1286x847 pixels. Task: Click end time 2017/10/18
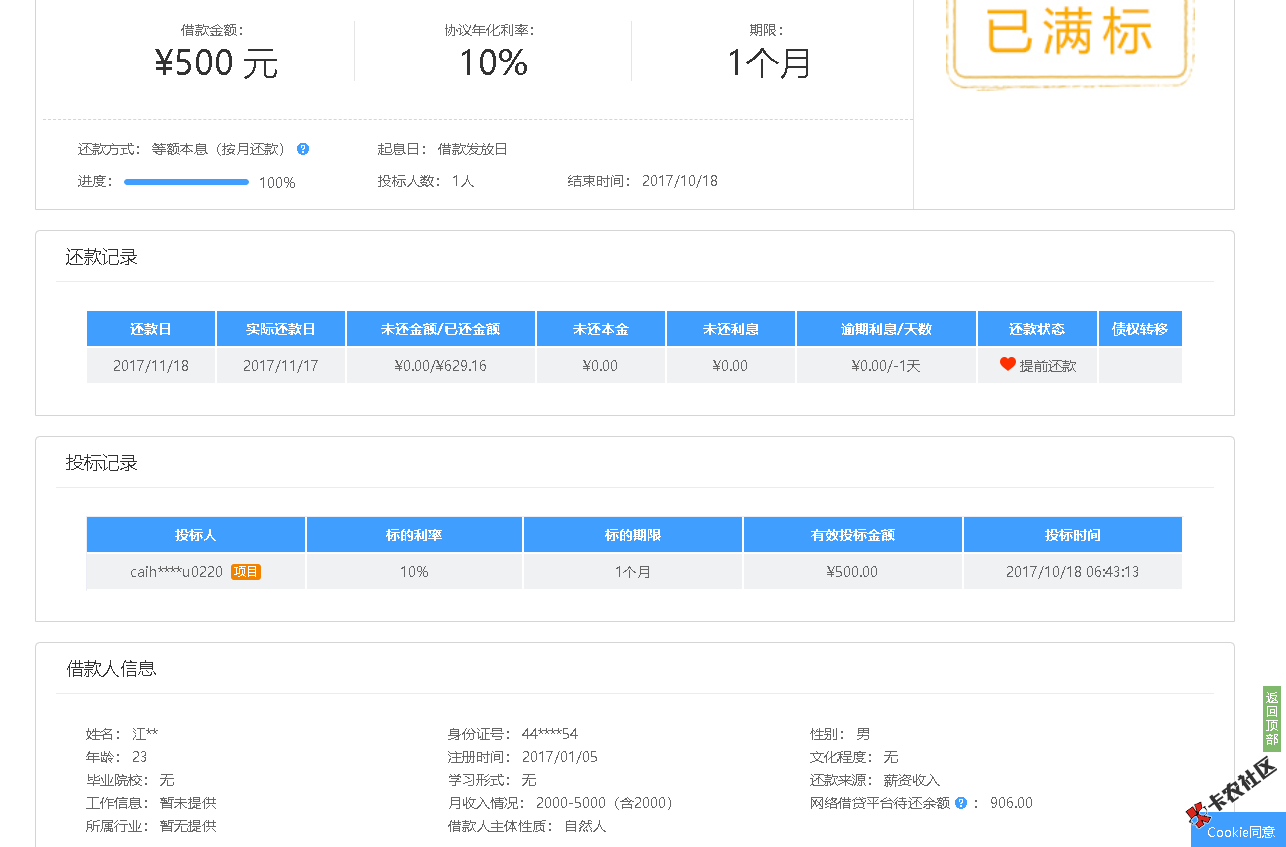(680, 181)
